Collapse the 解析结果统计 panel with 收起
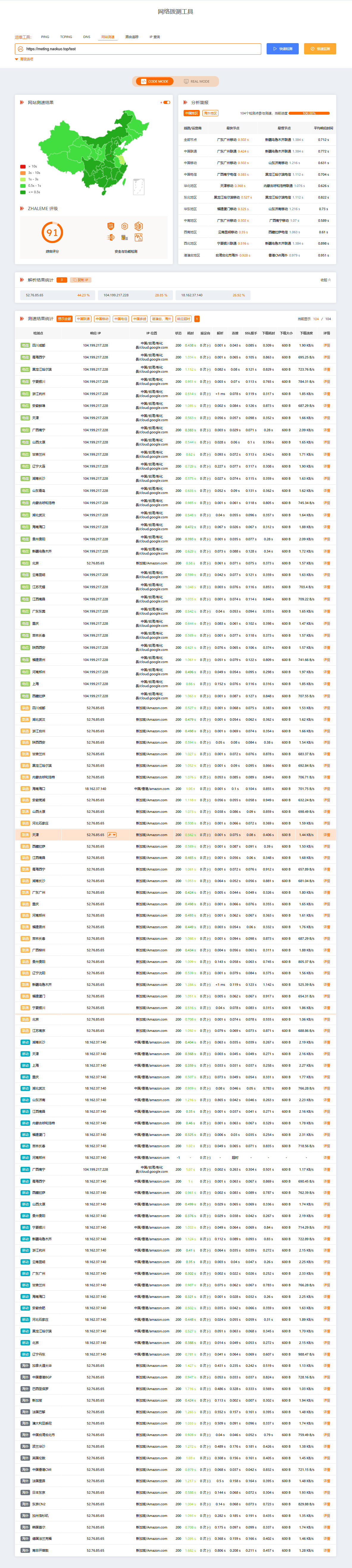Viewport: 352px width, 1568px height. [326, 280]
